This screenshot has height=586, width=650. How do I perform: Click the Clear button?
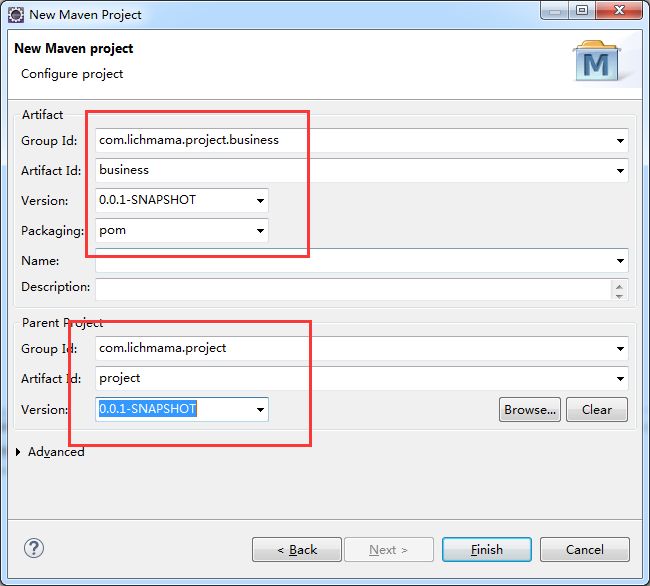(597, 410)
